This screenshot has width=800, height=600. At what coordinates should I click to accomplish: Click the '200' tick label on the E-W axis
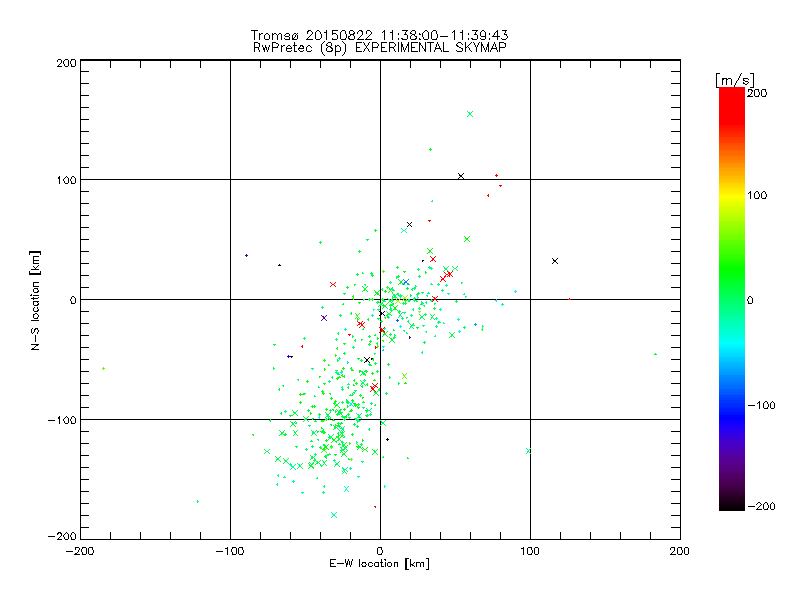(680, 551)
